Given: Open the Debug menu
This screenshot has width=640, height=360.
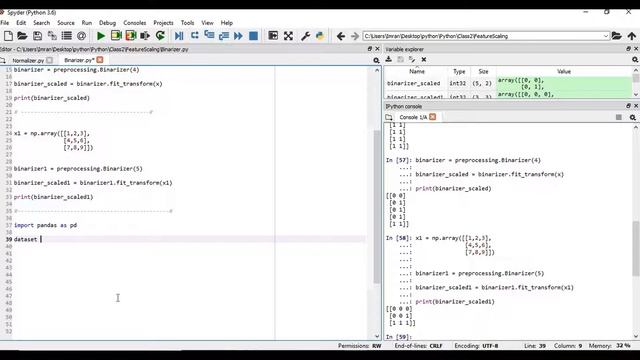Looking at the screenshot, I should point(107,23).
